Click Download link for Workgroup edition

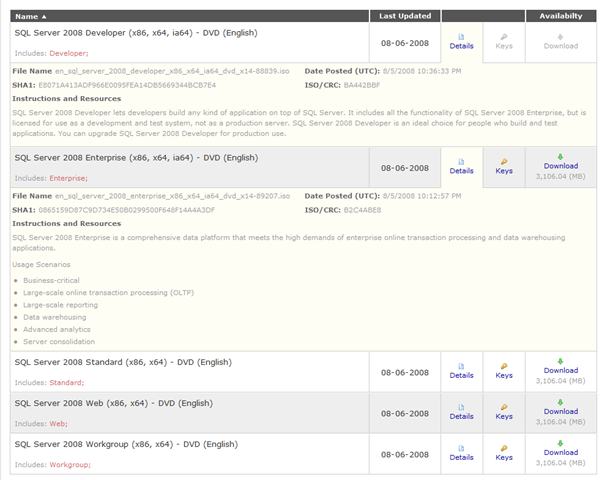561,452
